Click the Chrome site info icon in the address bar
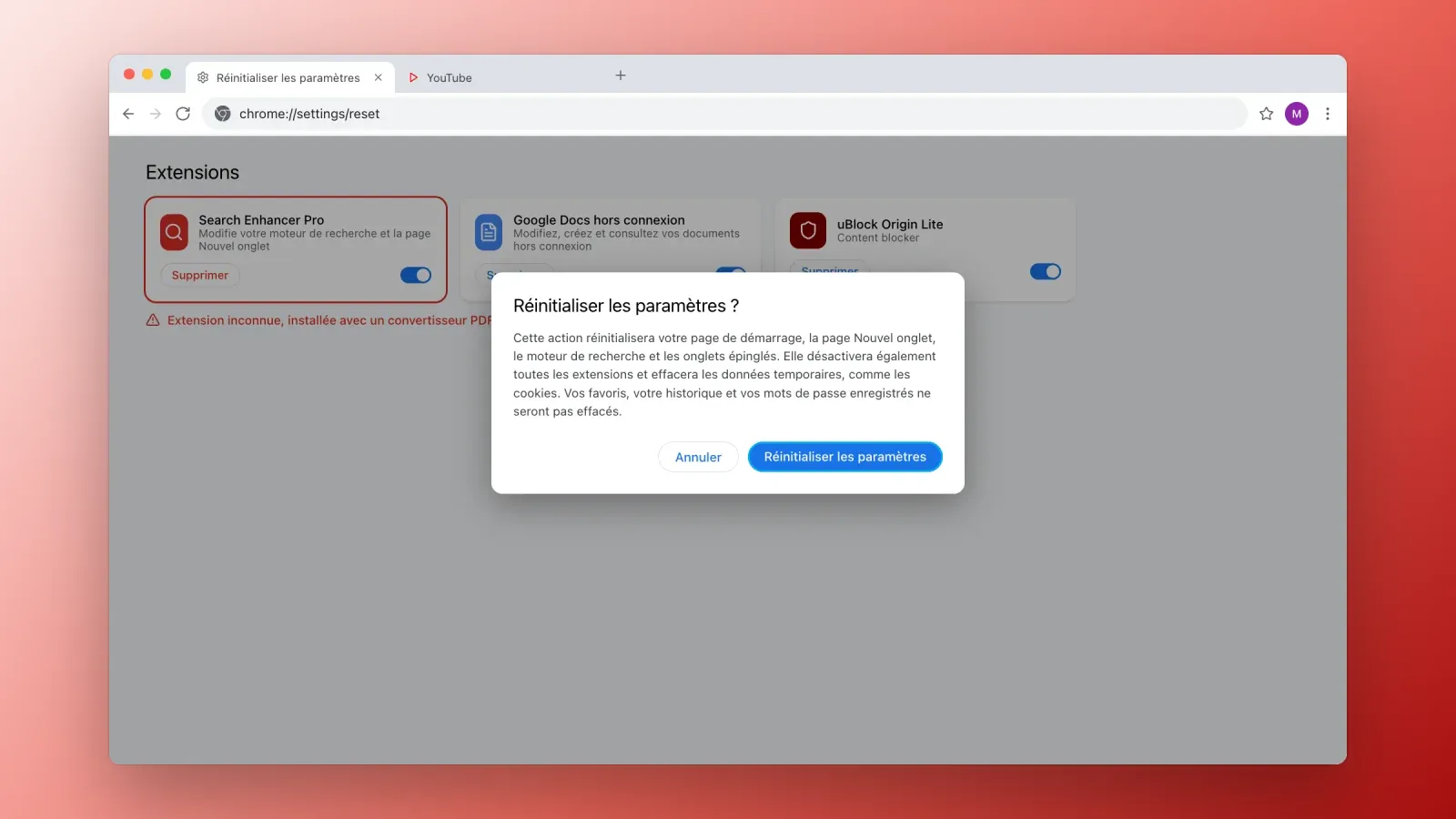Image resolution: width=1456 pixels, height=819 pixels. [222, 114]
